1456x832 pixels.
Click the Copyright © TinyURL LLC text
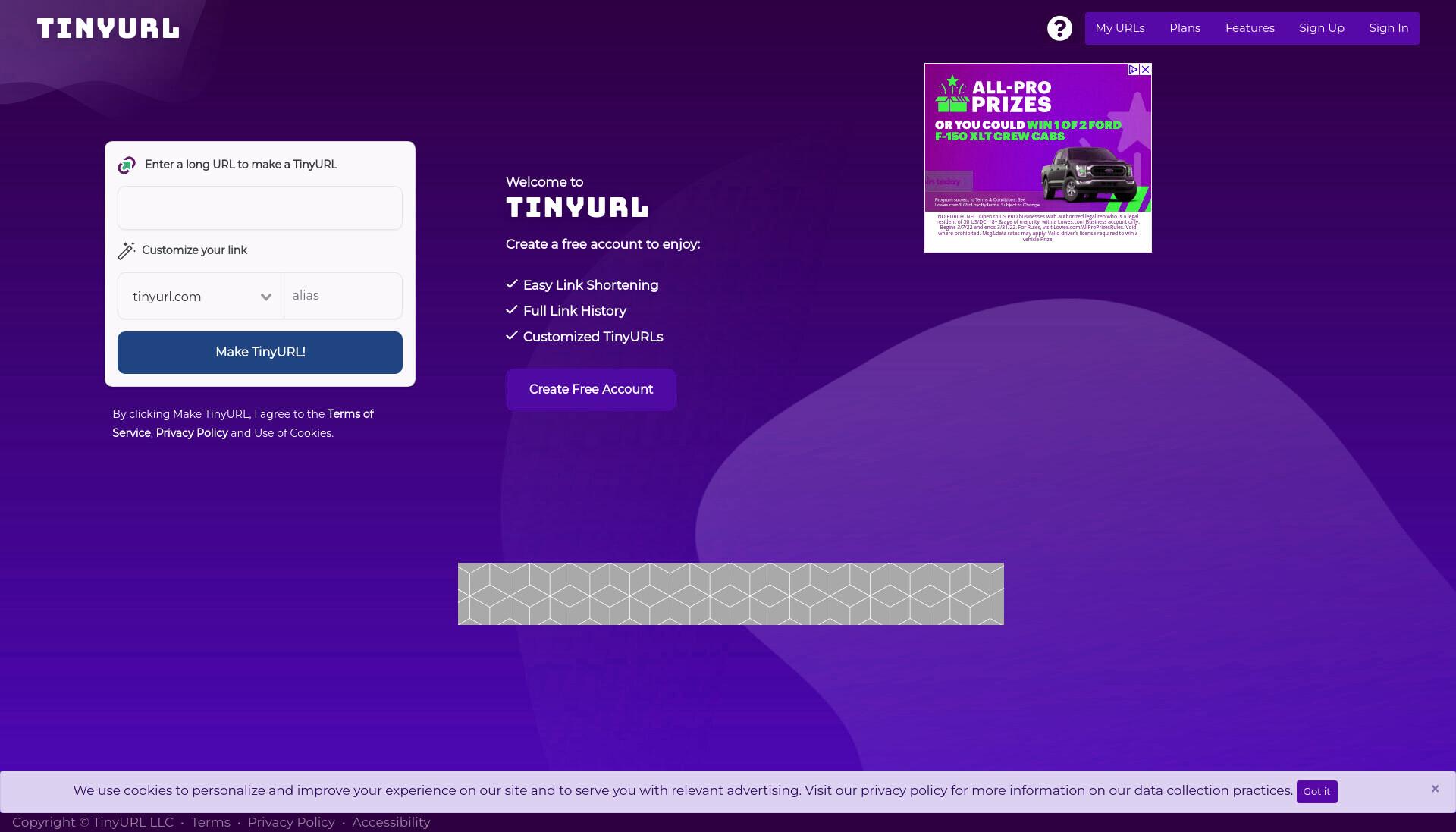(93, 822)
